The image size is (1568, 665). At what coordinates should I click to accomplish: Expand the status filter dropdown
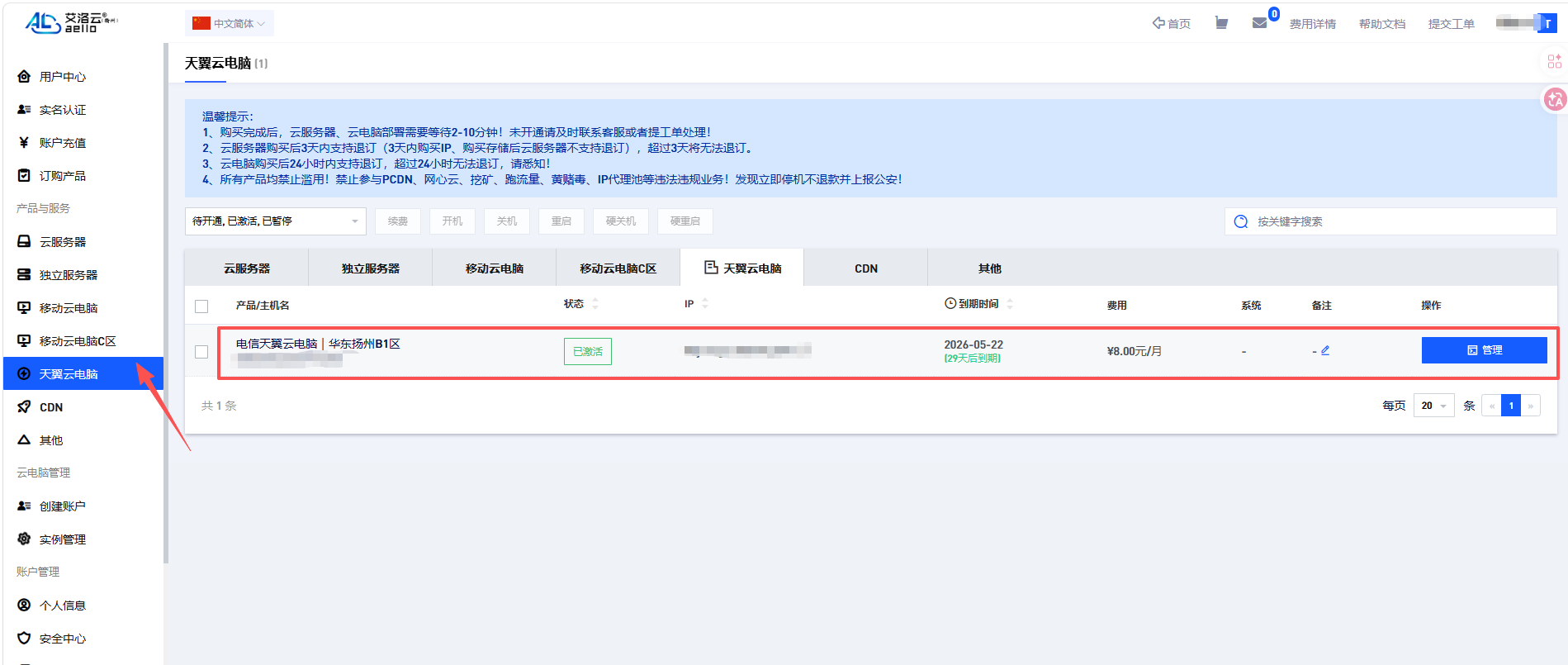[275, 221]
